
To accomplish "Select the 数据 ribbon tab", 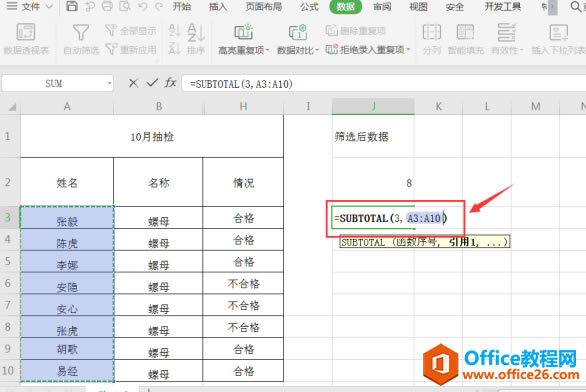I will (x=346, y=7).
